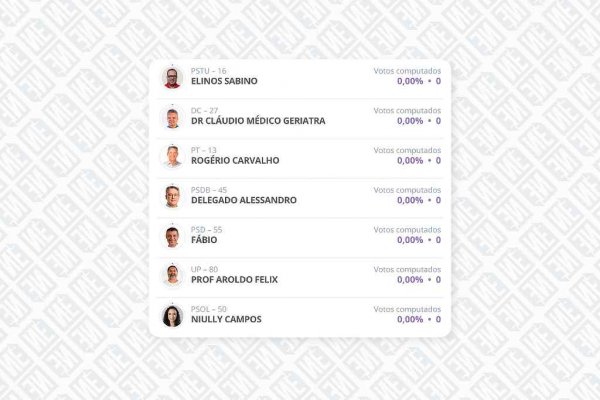Select Prof Aroldo Felix's photo
600x400 pixels.
pyautogui.click(x=172, y=276)
